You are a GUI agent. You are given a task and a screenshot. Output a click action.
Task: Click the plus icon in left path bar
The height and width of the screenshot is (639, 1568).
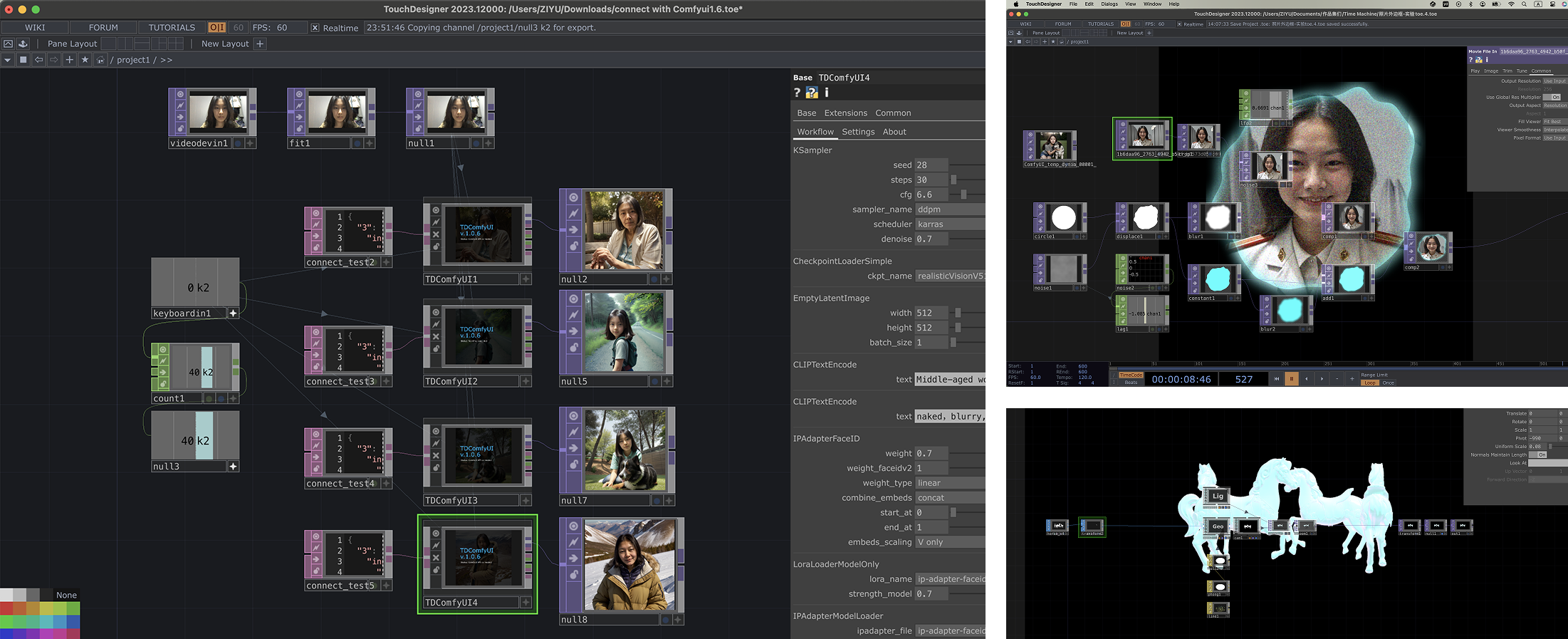pyautogui.click(x=69, y=60)
